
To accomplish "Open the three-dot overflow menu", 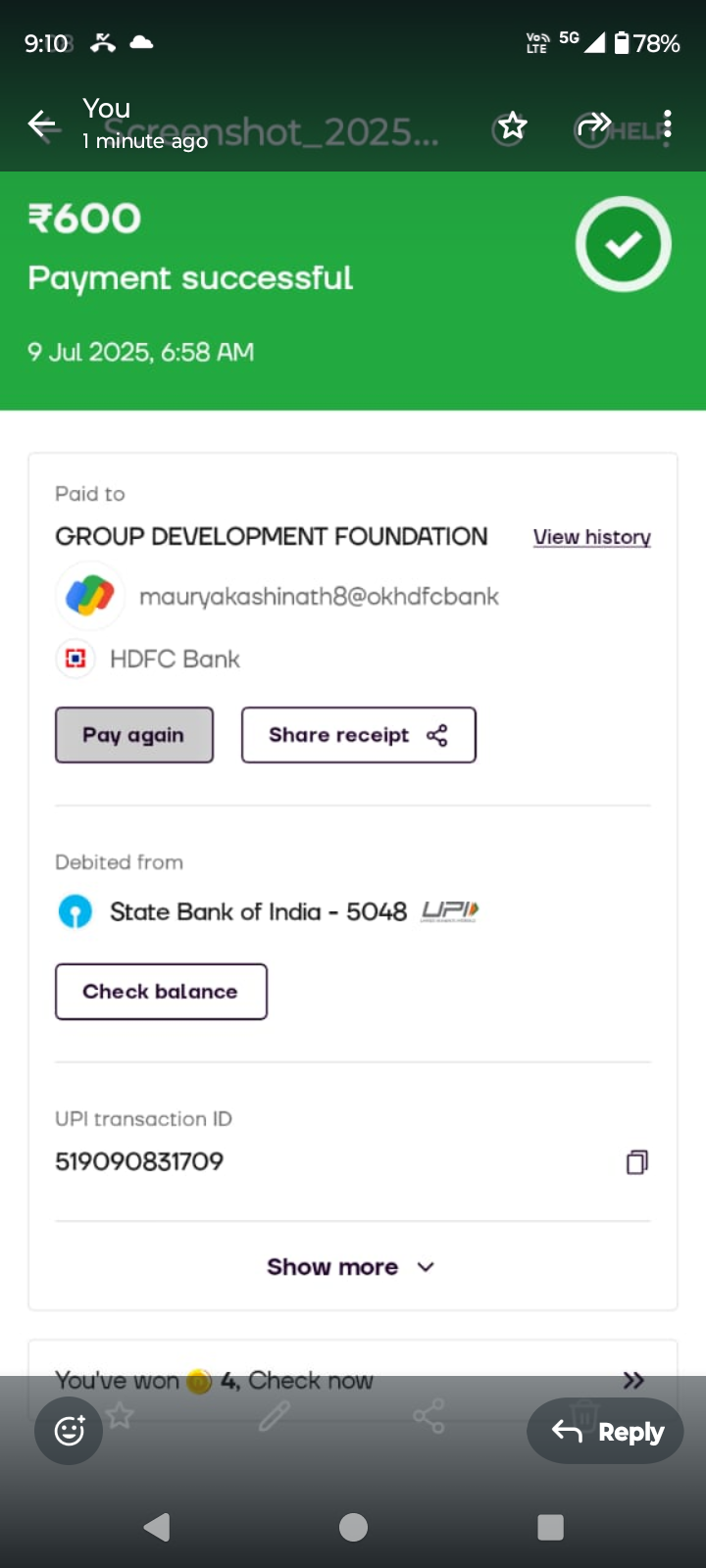I will [x=668, y=125].
